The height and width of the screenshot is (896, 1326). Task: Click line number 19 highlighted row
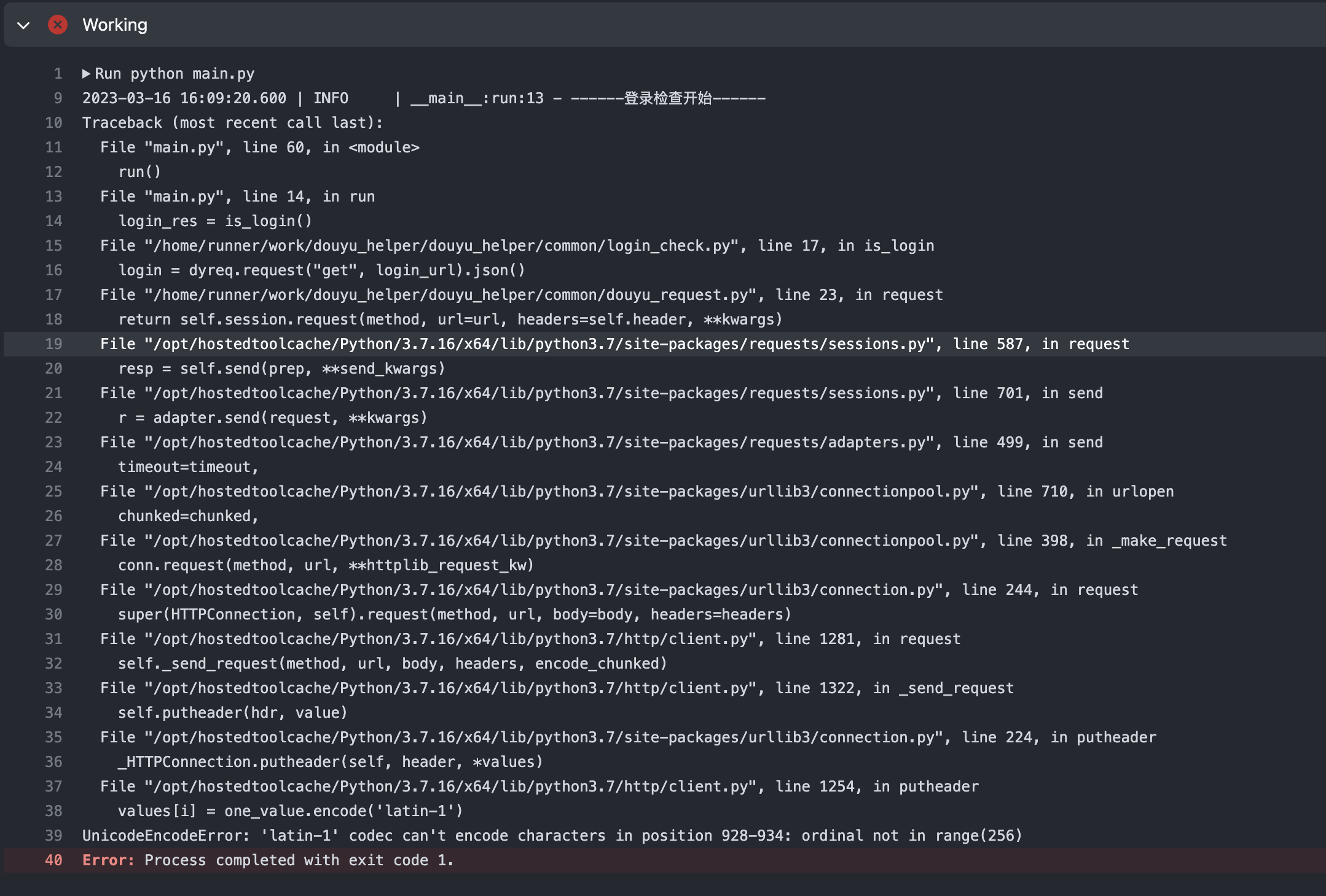pyautogui.click(x=54, y=344)
